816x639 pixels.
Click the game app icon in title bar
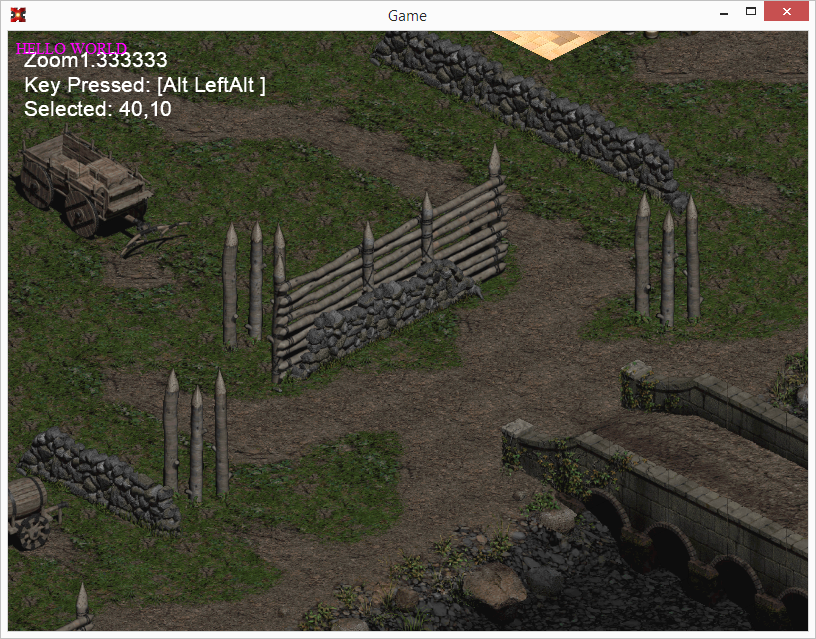click(18, 15)
